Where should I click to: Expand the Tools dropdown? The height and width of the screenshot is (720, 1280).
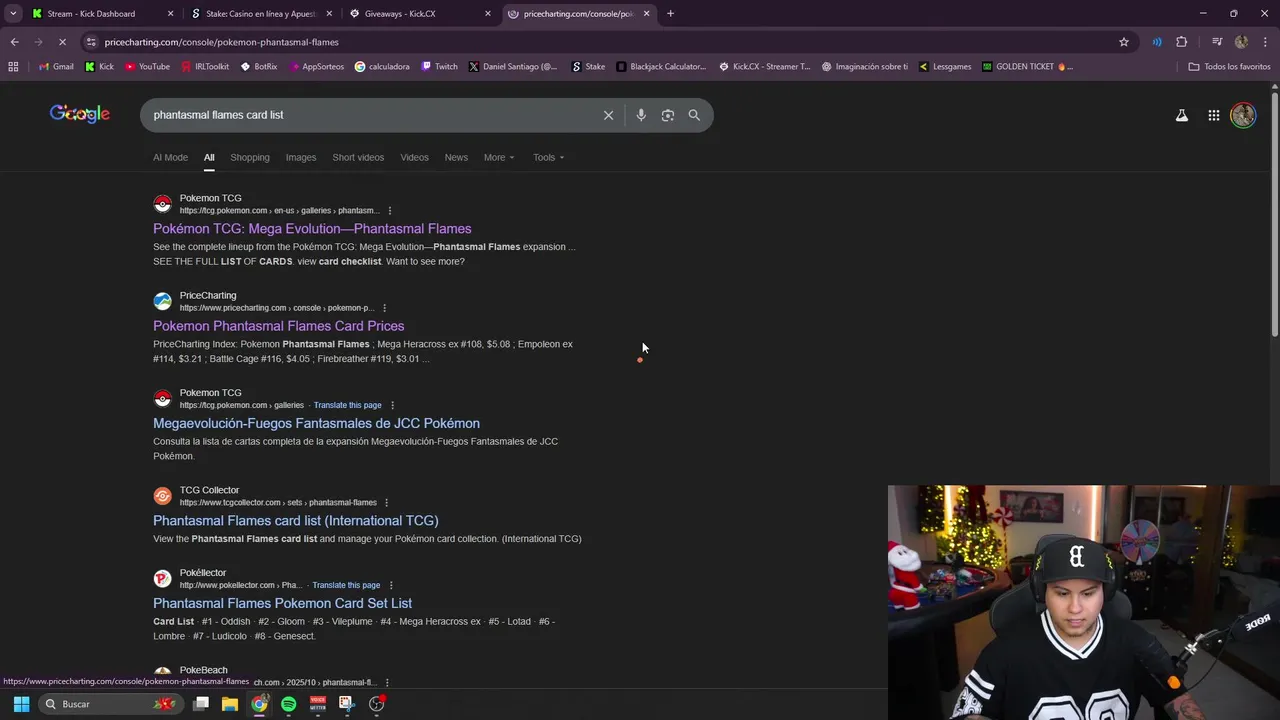pos(548,157)
